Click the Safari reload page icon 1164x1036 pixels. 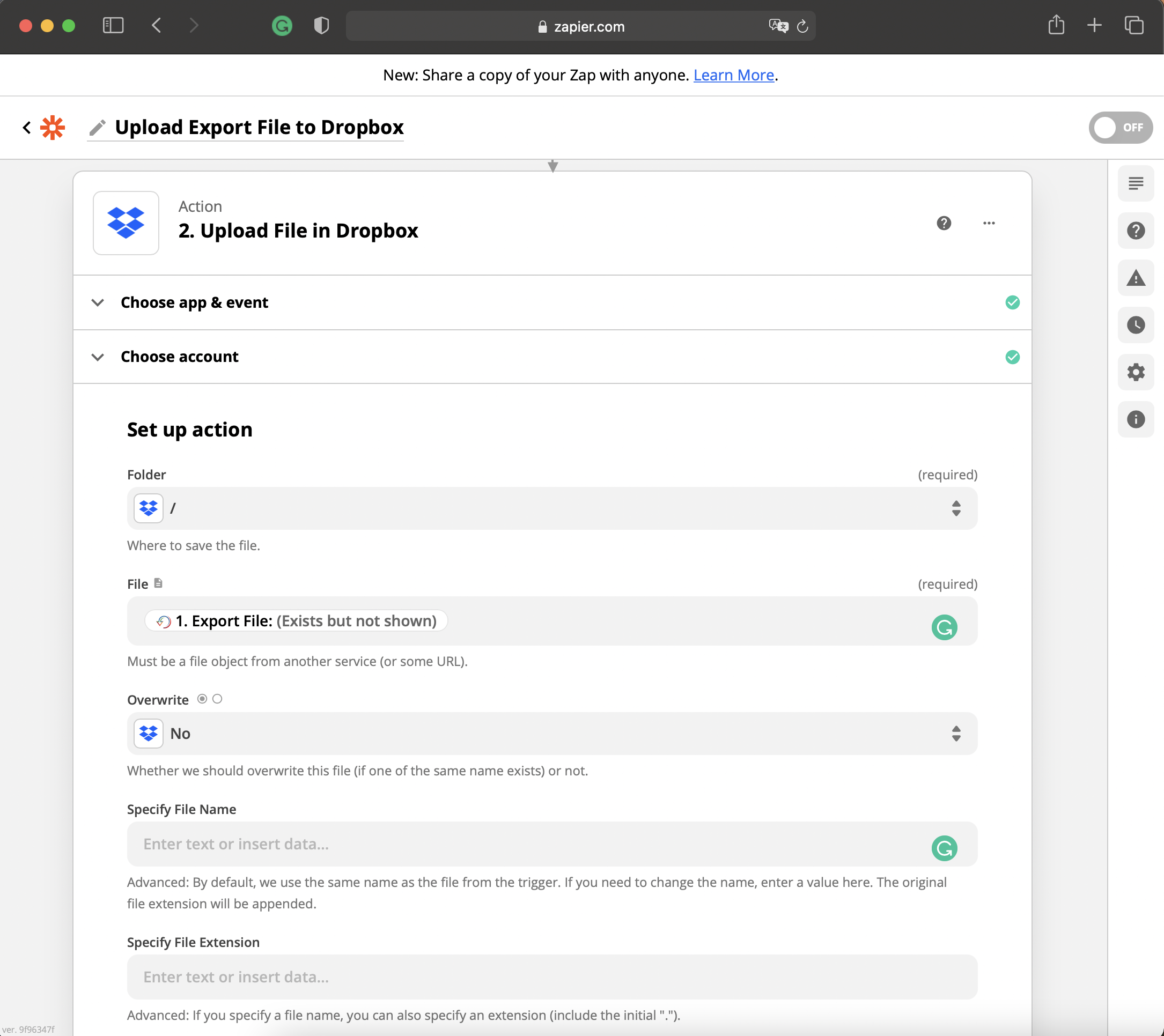802,26
